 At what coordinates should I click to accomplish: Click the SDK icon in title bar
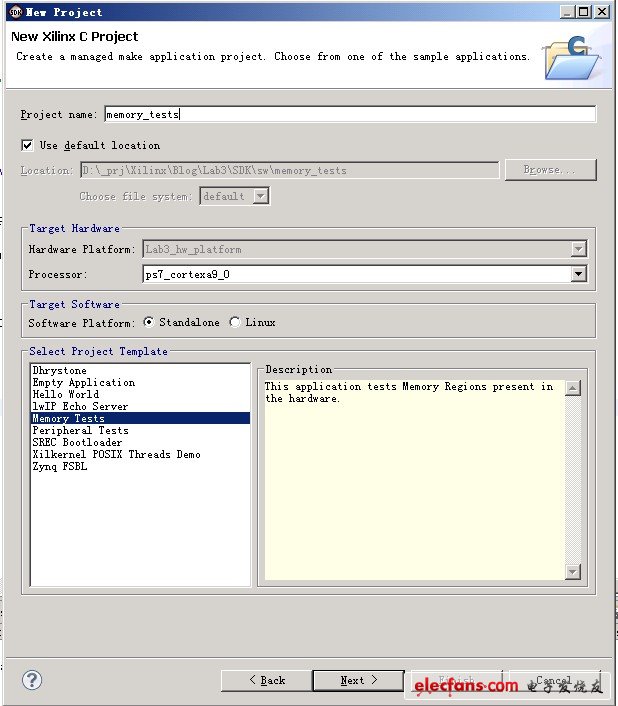[15, 11]
